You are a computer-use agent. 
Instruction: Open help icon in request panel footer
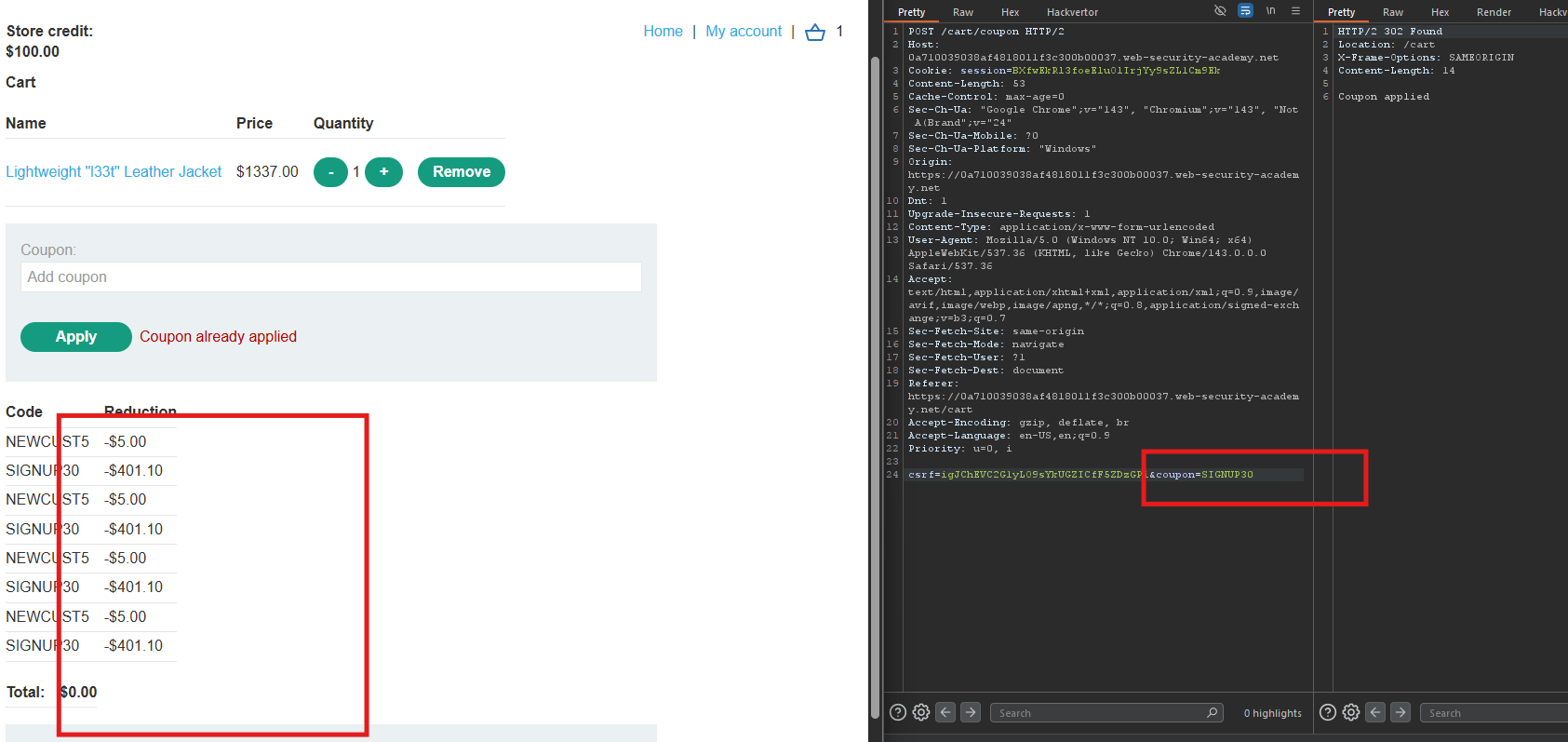[898, 712]
